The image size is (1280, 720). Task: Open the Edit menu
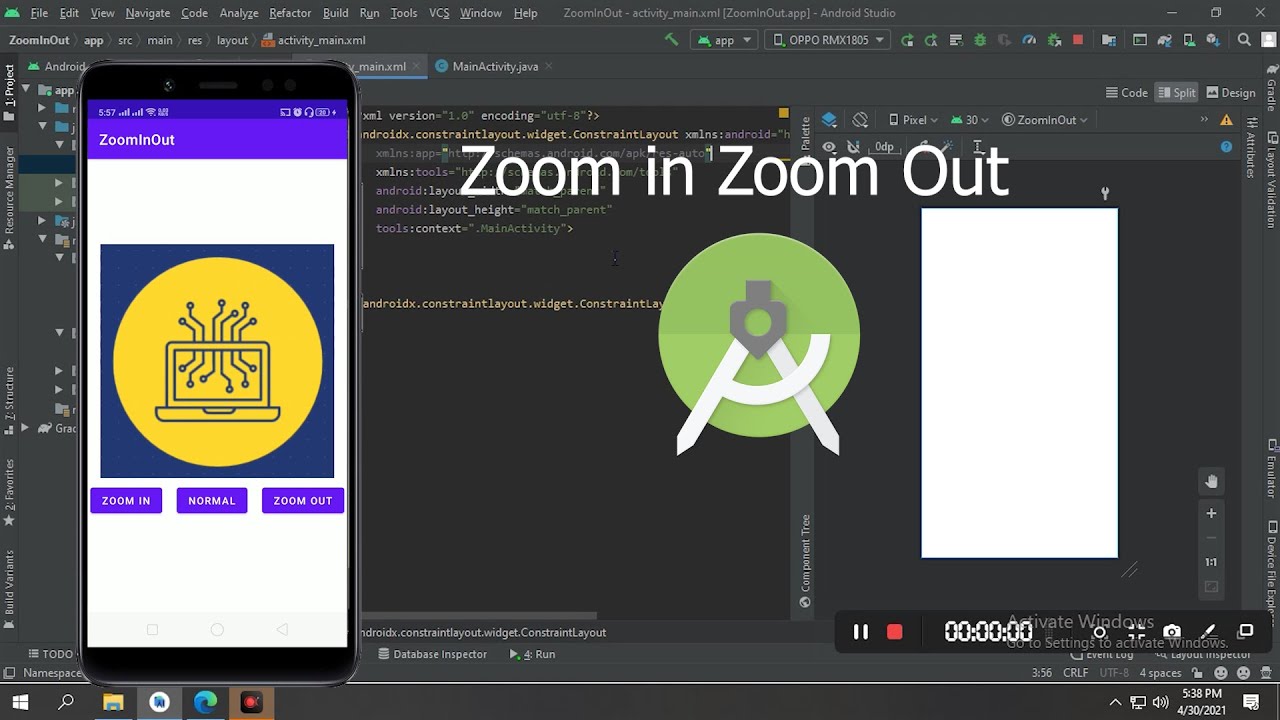pos(69,13)
